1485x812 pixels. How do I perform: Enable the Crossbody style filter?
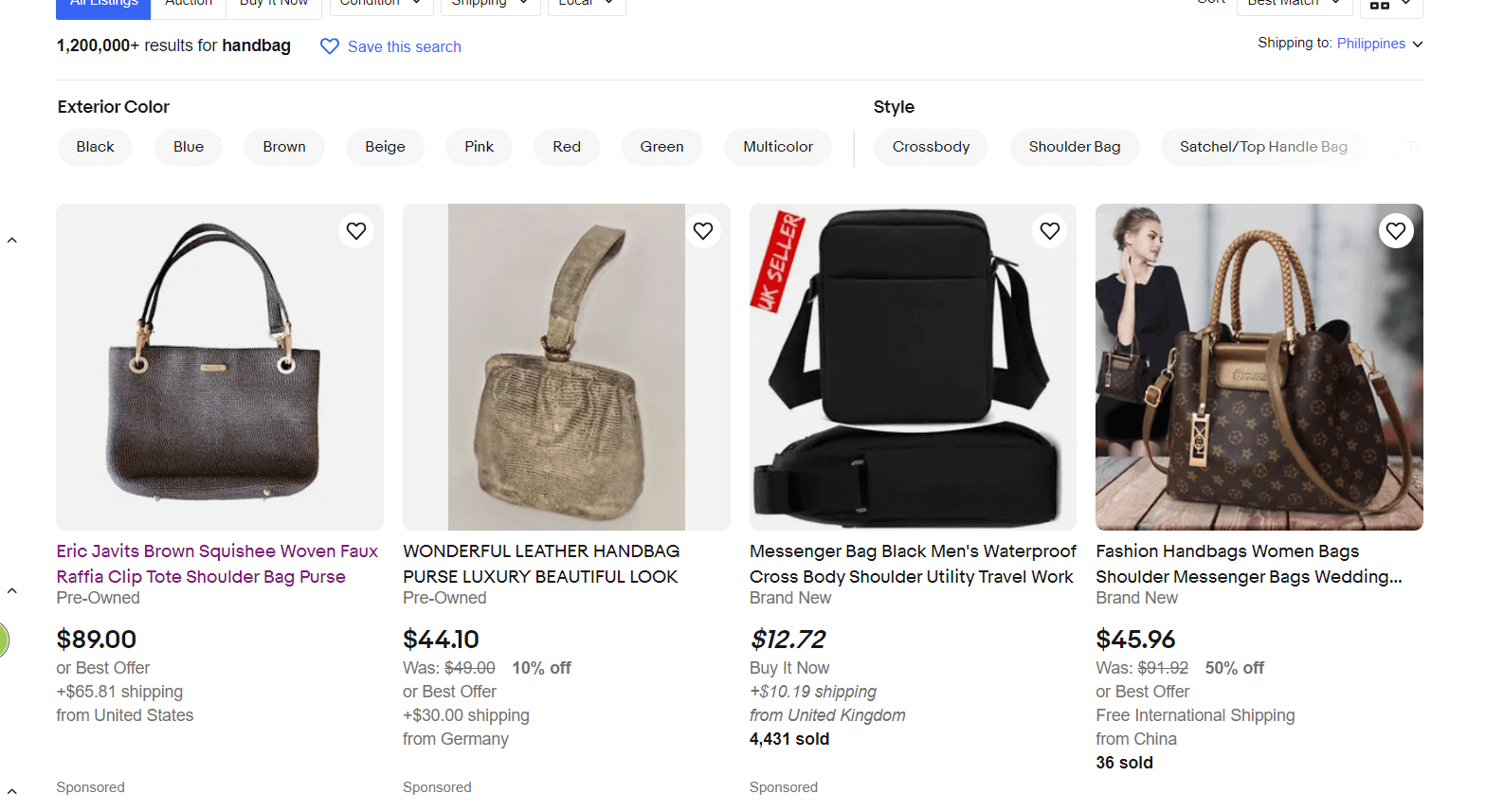(931, 147)
